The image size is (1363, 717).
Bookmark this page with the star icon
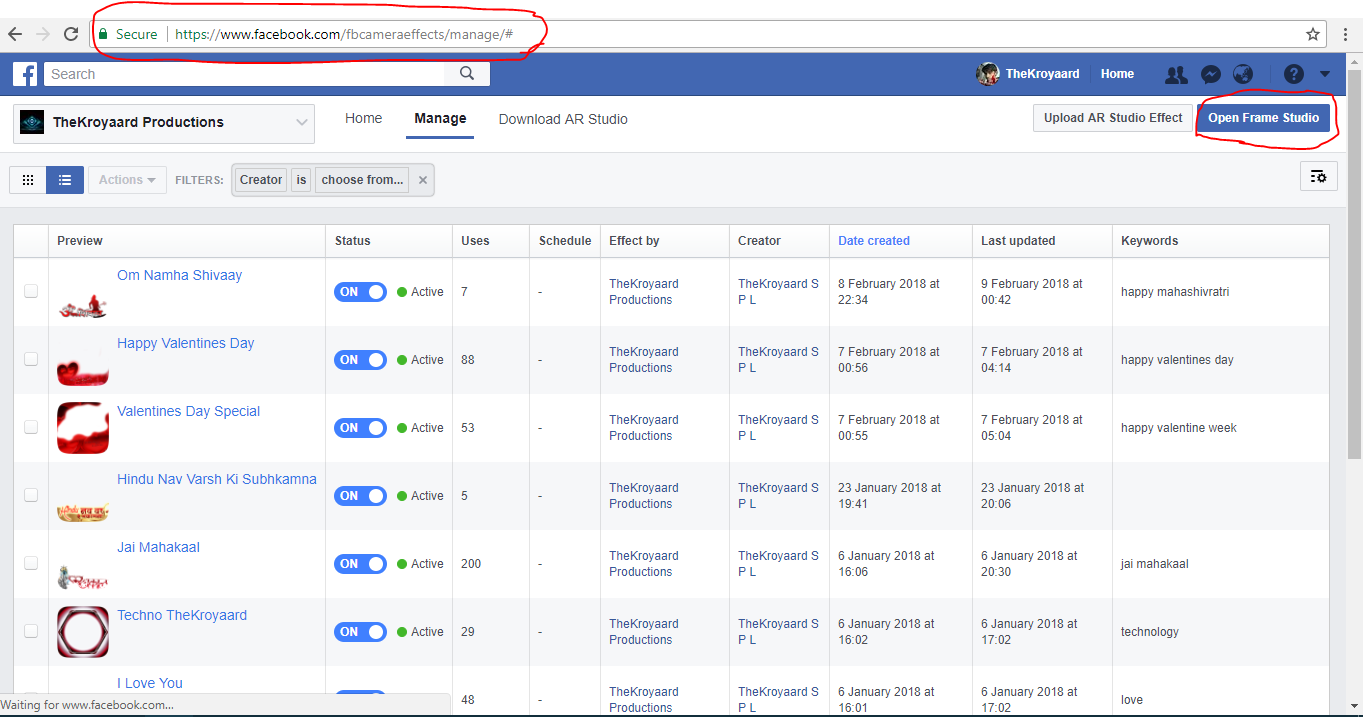point(1313,34)
